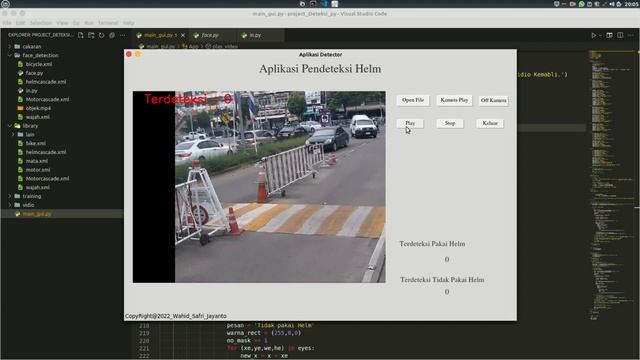Open wajah.xml under library
The height and width of the screenshot is (360, 640).
coord(38,187)
